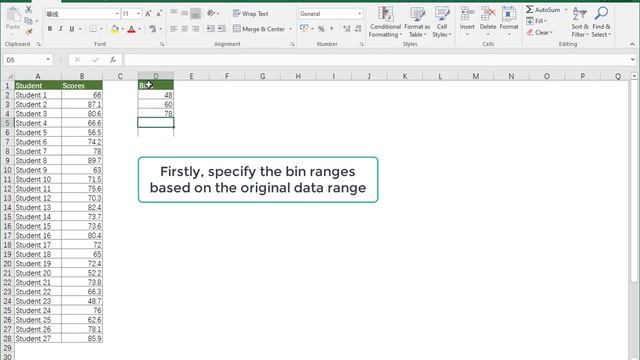The width and height of the screenshot is (640, 360).
Task: Click cell with score 87.1
Action: (x=82, y=104)
